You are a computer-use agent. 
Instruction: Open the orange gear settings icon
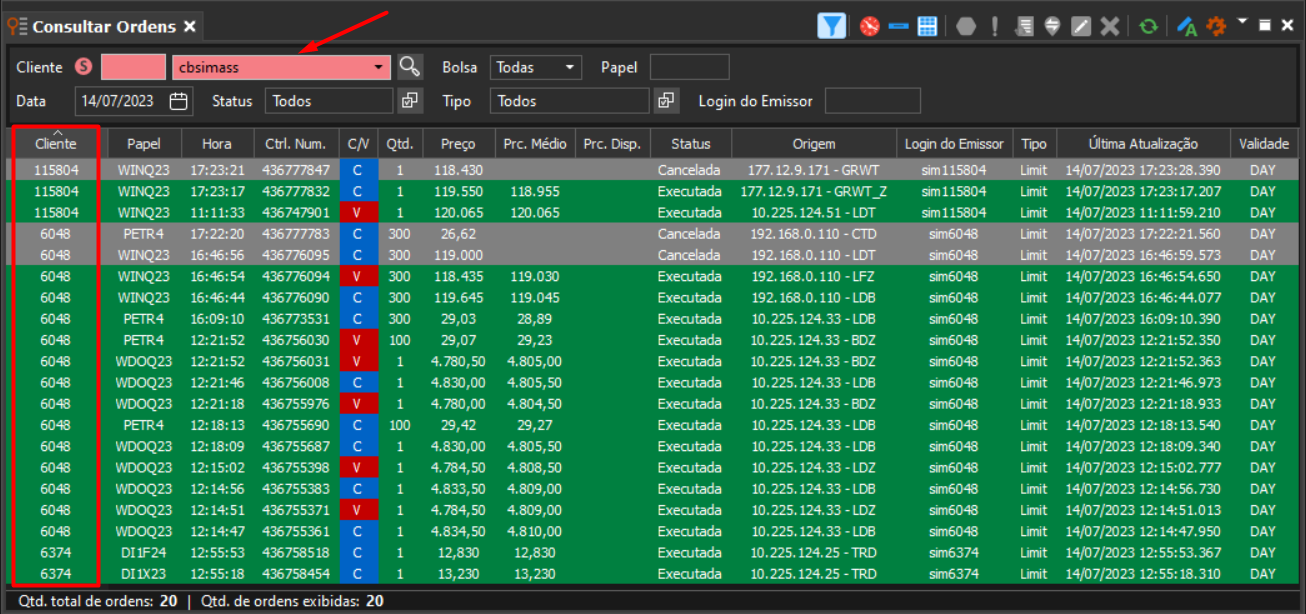click(x=1216, y=27)
